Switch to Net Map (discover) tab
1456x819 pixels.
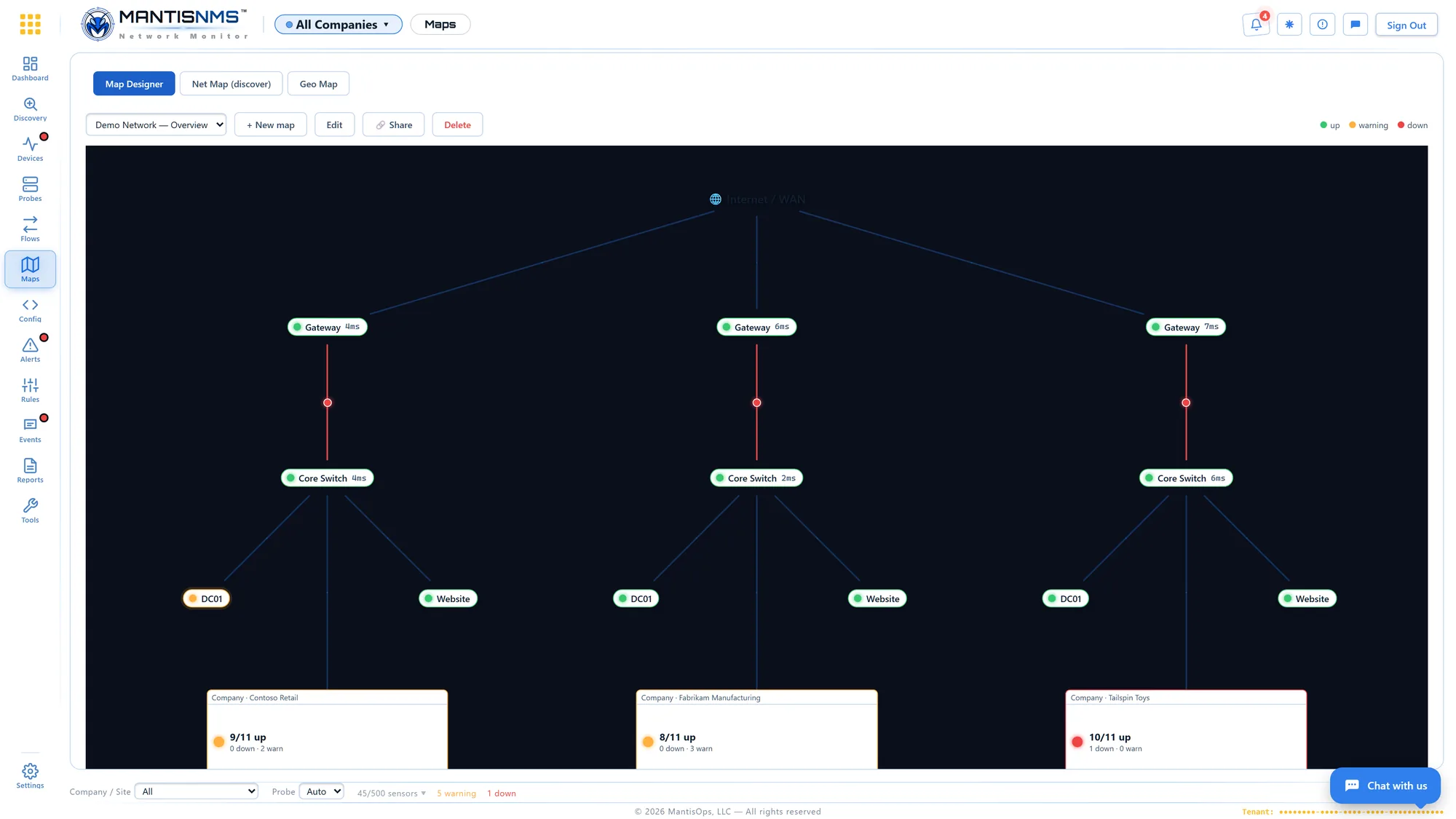pyautogui.click(x=232, y=84)
